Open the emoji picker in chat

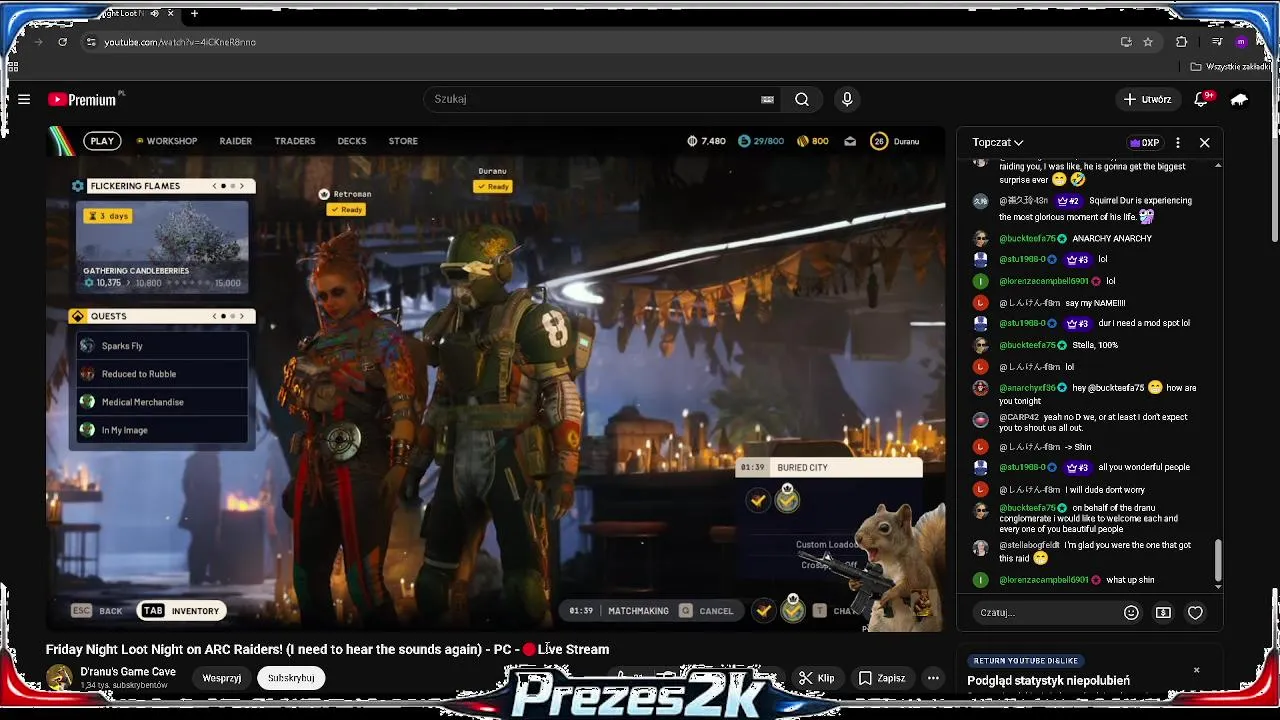(1131, 613)
